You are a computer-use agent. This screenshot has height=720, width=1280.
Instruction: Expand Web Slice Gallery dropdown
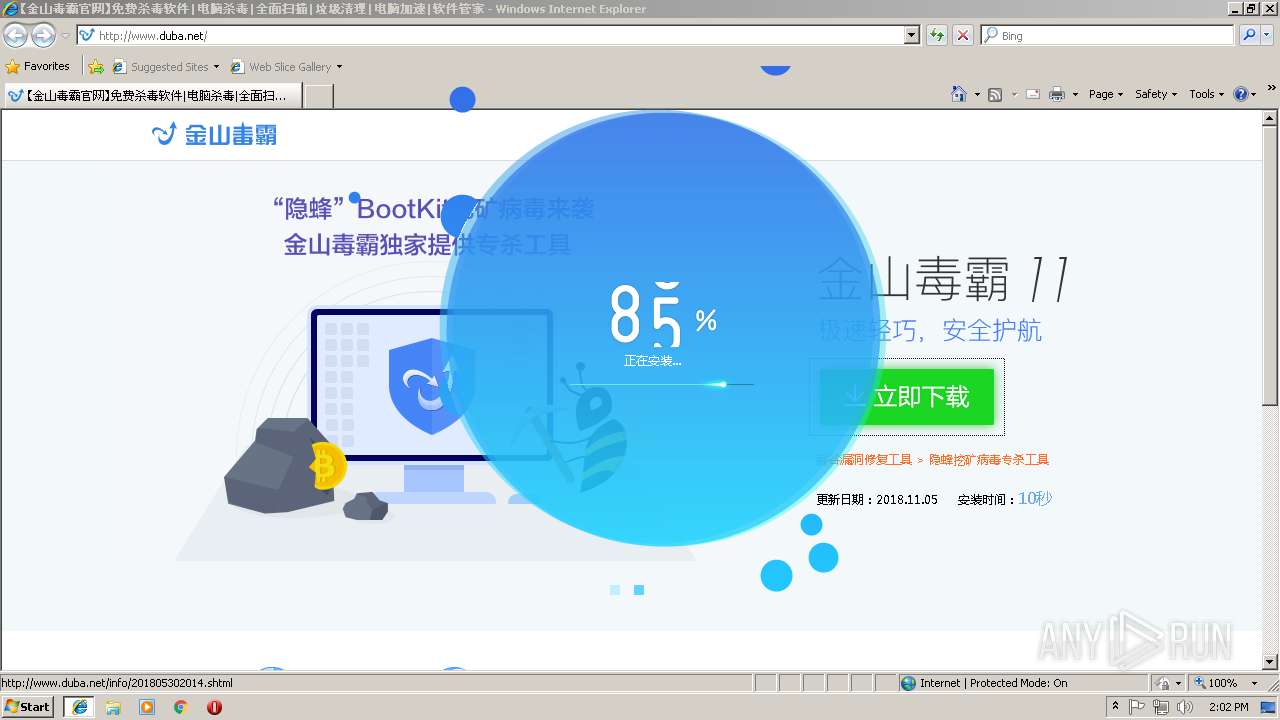339,67
